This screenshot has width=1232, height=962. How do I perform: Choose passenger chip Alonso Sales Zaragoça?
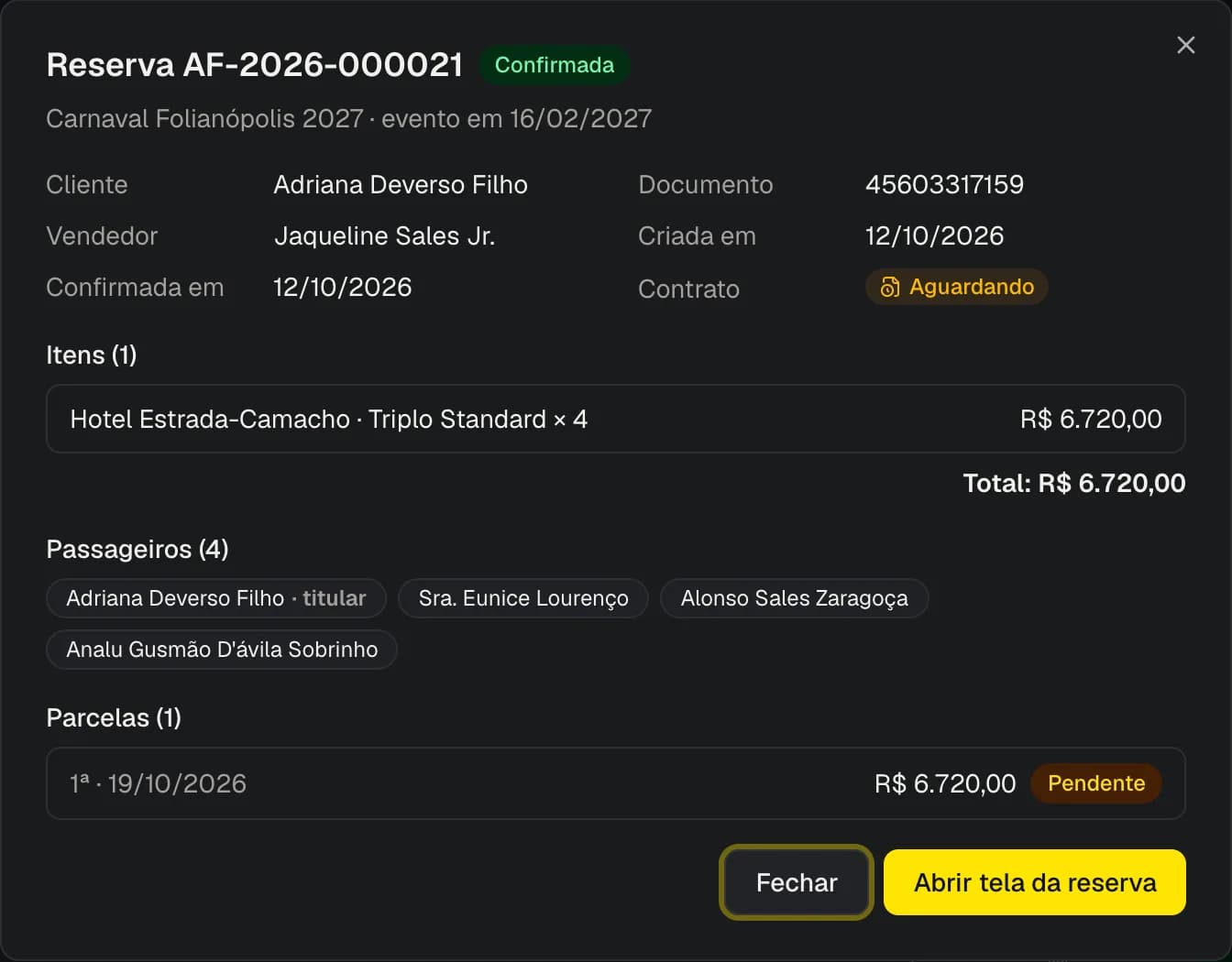tap(795, 598)
